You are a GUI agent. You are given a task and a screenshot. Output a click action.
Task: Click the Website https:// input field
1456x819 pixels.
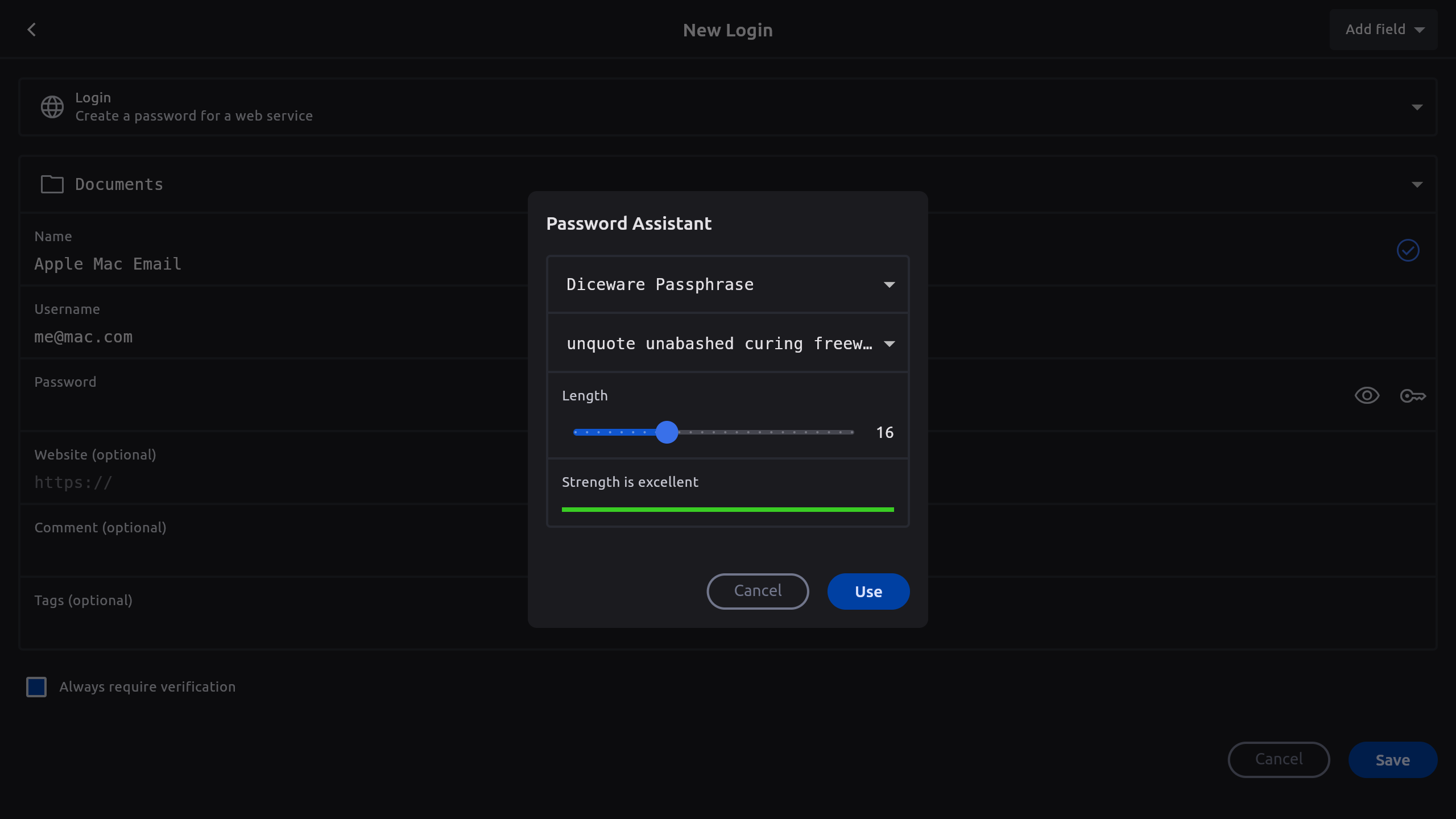273,482
